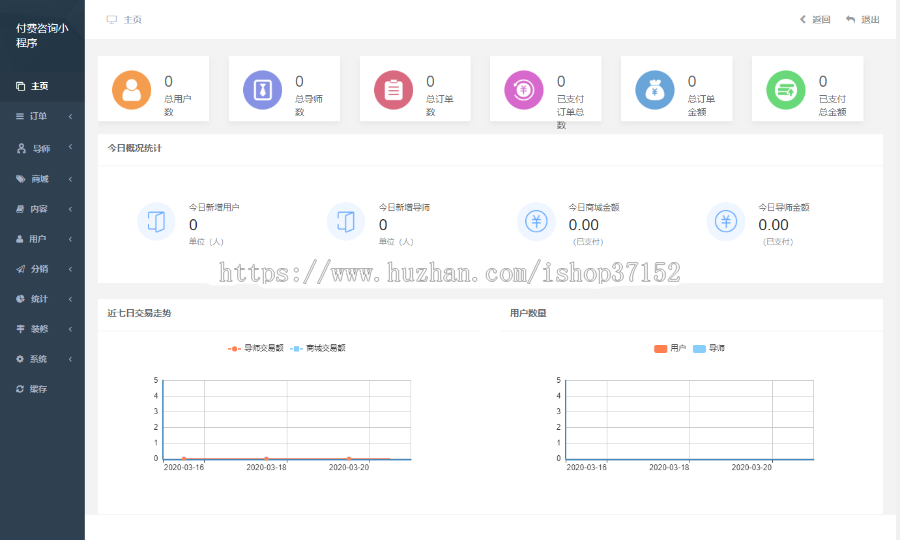Image resolution: width=900 pixels, height=540 pixels.
Task: Click the 分销 paper-plane icon in sidebar
Action: tap(21, 269)
